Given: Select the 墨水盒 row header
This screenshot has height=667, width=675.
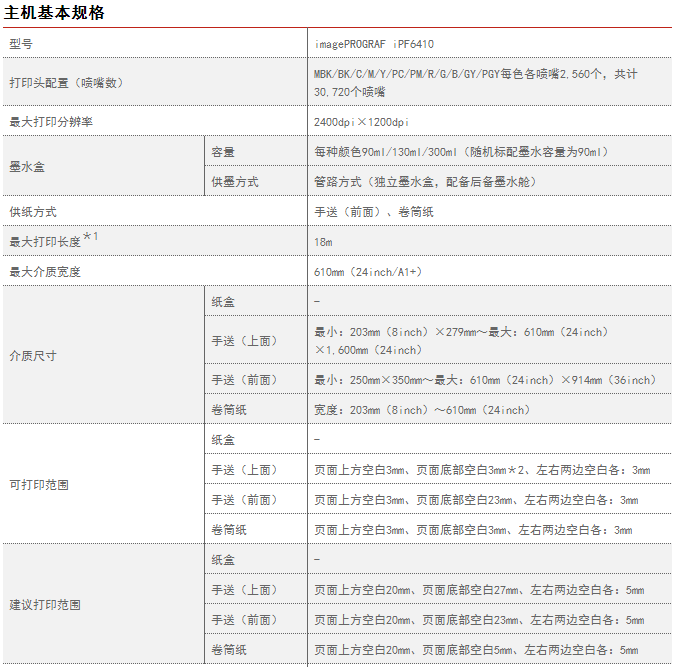Looking at the screenshot, I should [27, 167].
